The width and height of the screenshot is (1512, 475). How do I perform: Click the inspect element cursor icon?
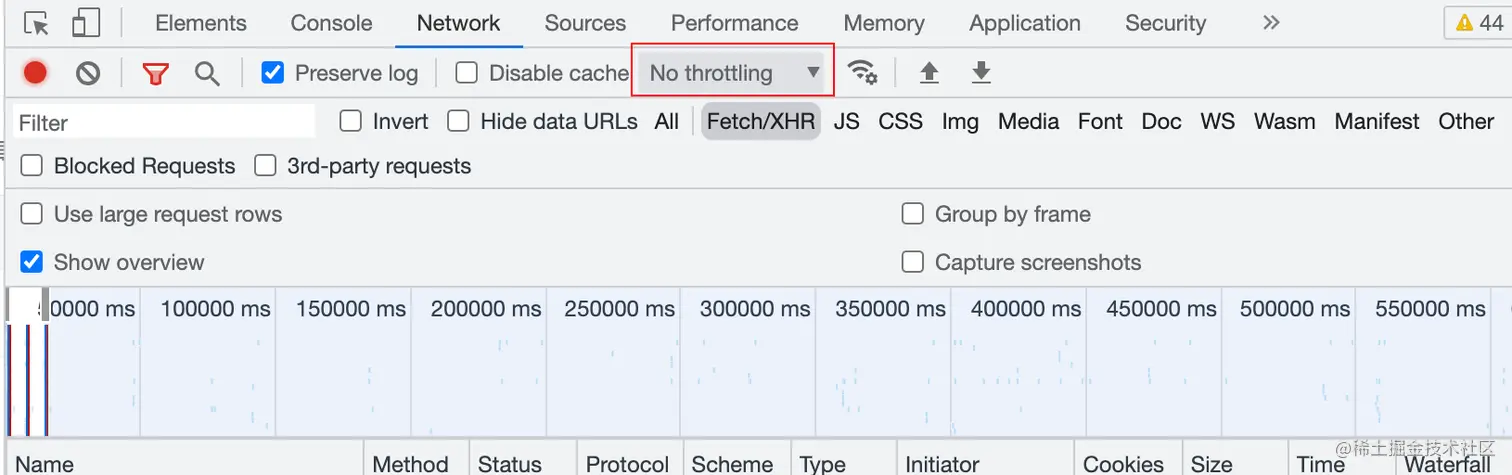pyautogui.click(x=37, y=23)
